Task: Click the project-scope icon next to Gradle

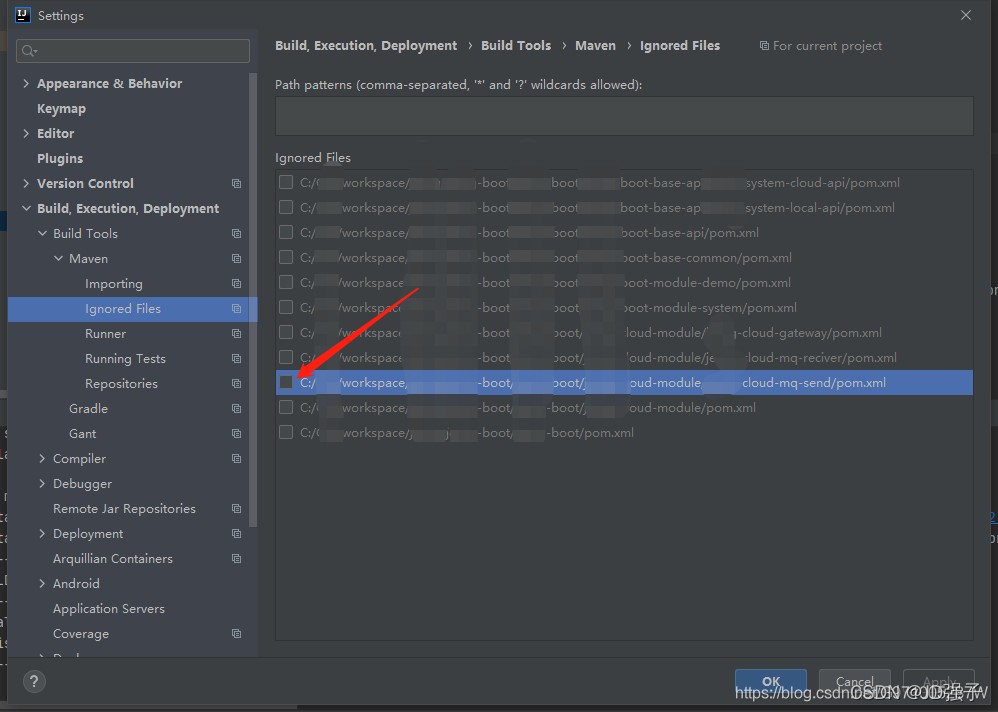Action: pos(236,408)
